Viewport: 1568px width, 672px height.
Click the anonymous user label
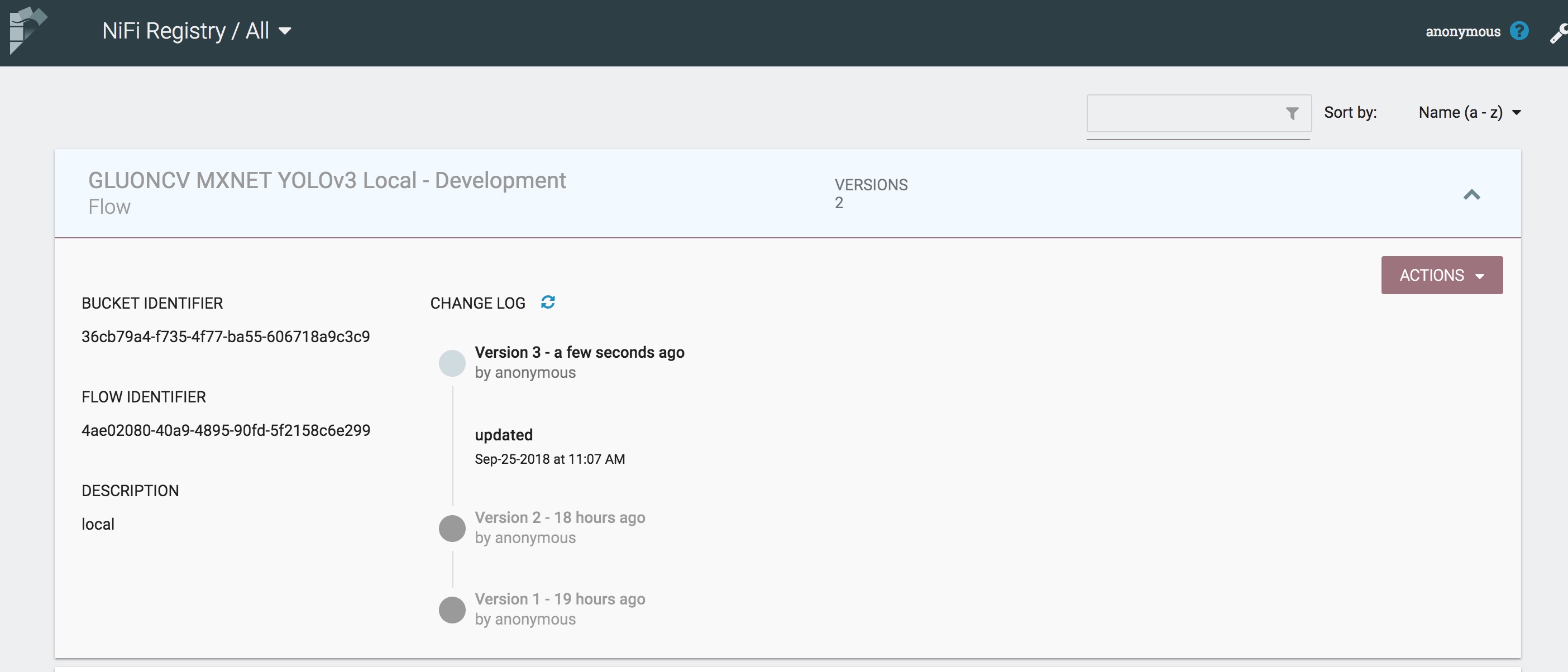click(x=1462, y=32)
